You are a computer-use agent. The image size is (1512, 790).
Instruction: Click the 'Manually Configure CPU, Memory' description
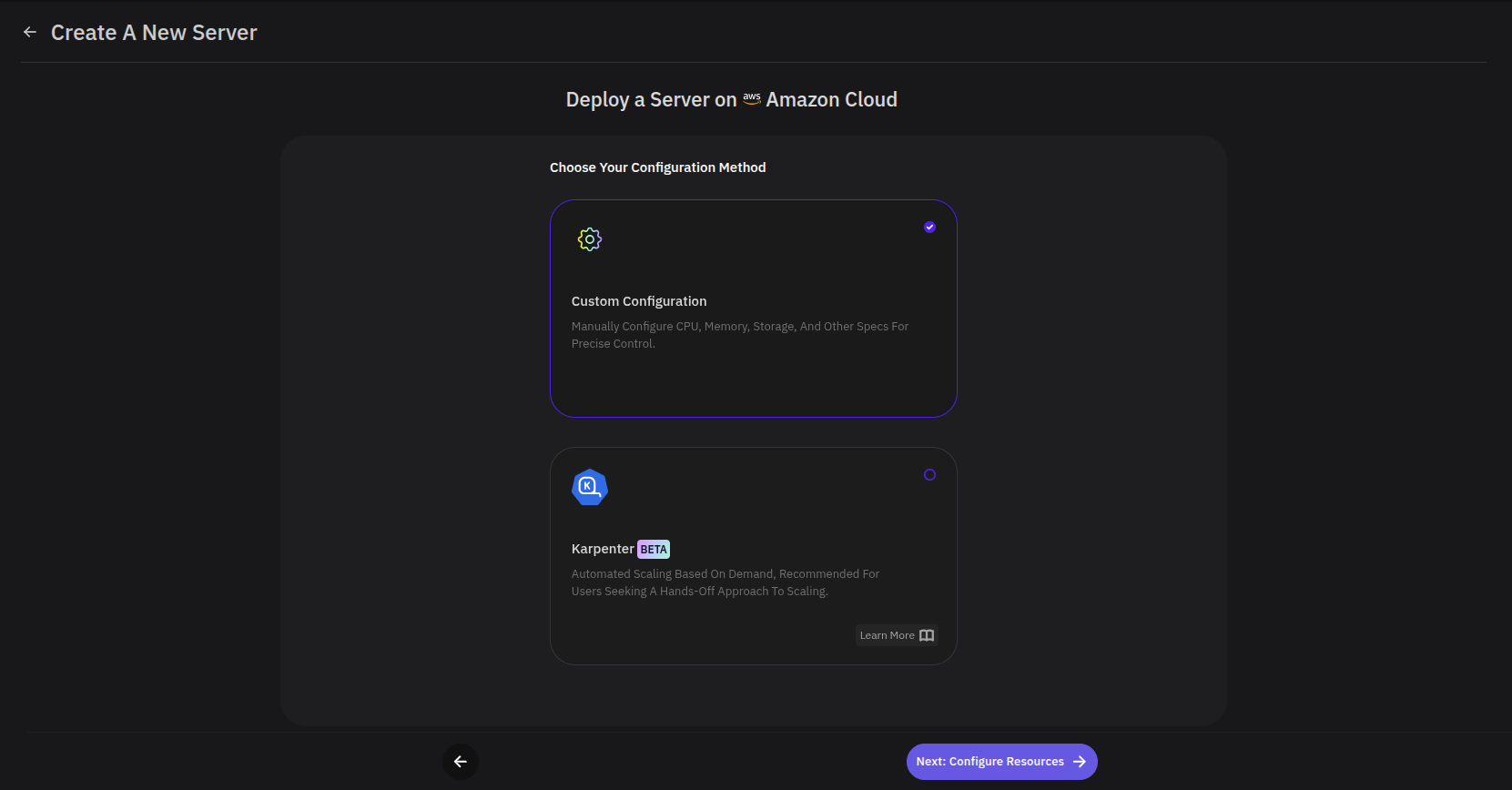click(740, 335)
